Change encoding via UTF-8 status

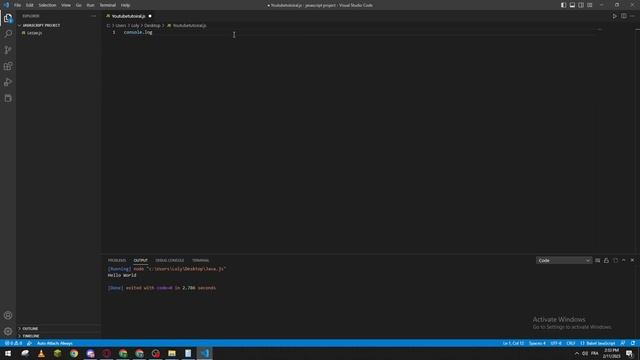[556, 343]
